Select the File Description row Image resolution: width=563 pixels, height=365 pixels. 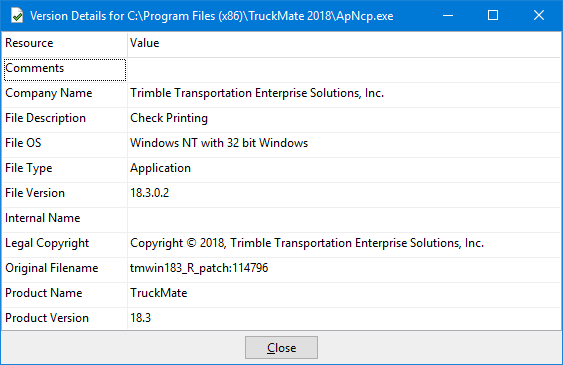click(x=281, y=118)
